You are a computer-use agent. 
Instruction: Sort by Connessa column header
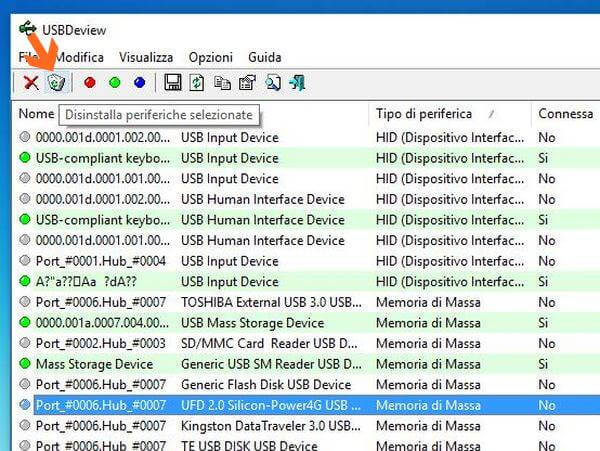[566, 114]
